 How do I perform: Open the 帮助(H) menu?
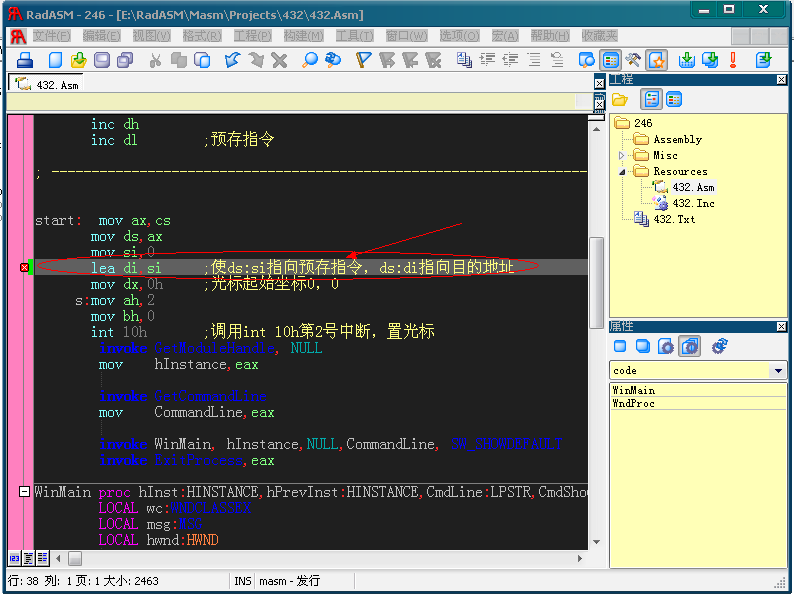click(550, 35)
